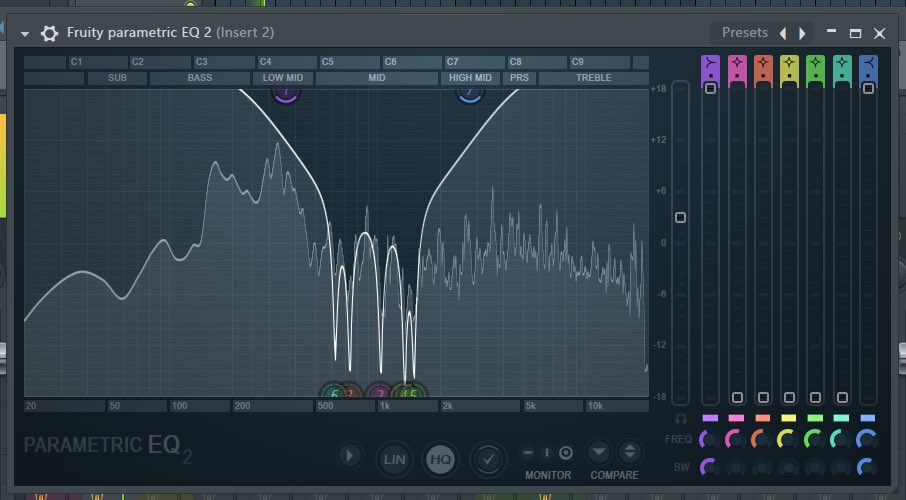906x500 pixels.
Task: Select the orange band 3 color swatch
Action: point(763,418)
